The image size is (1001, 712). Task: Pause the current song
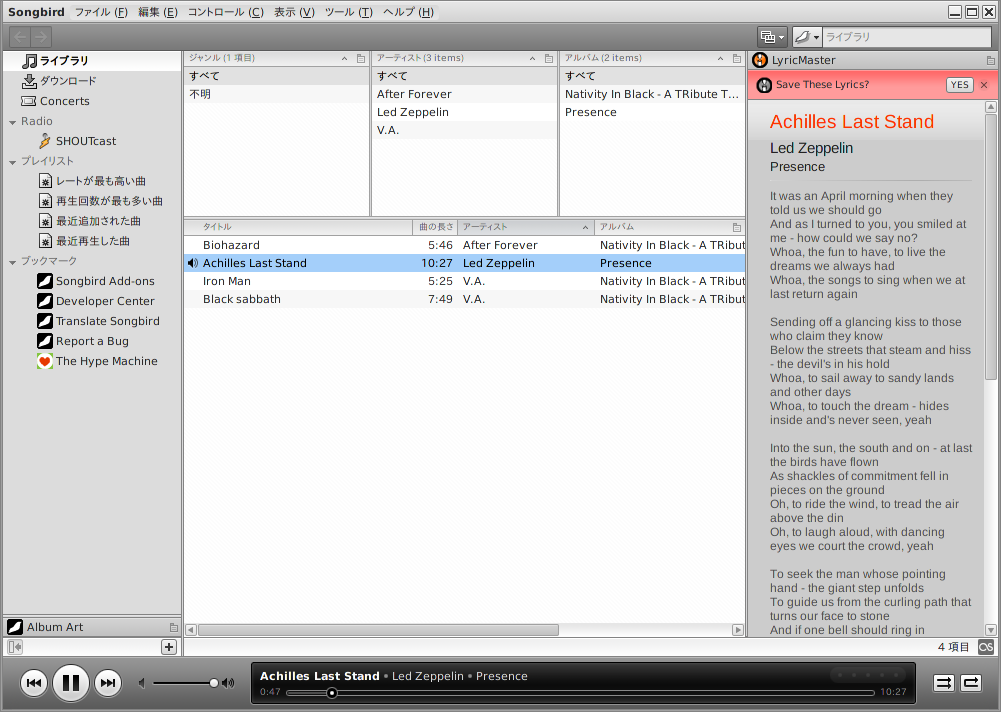[70, 683]
